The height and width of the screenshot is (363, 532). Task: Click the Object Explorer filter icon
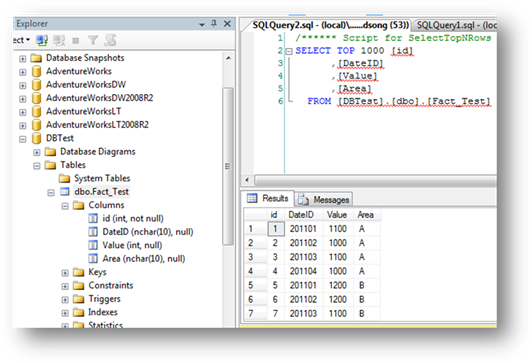92,40
